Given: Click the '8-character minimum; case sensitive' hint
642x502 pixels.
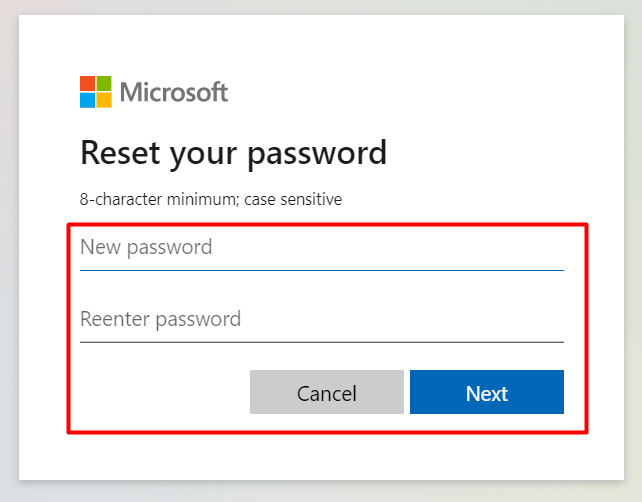Looking at the screenshot, I should [x=211, y=199].
